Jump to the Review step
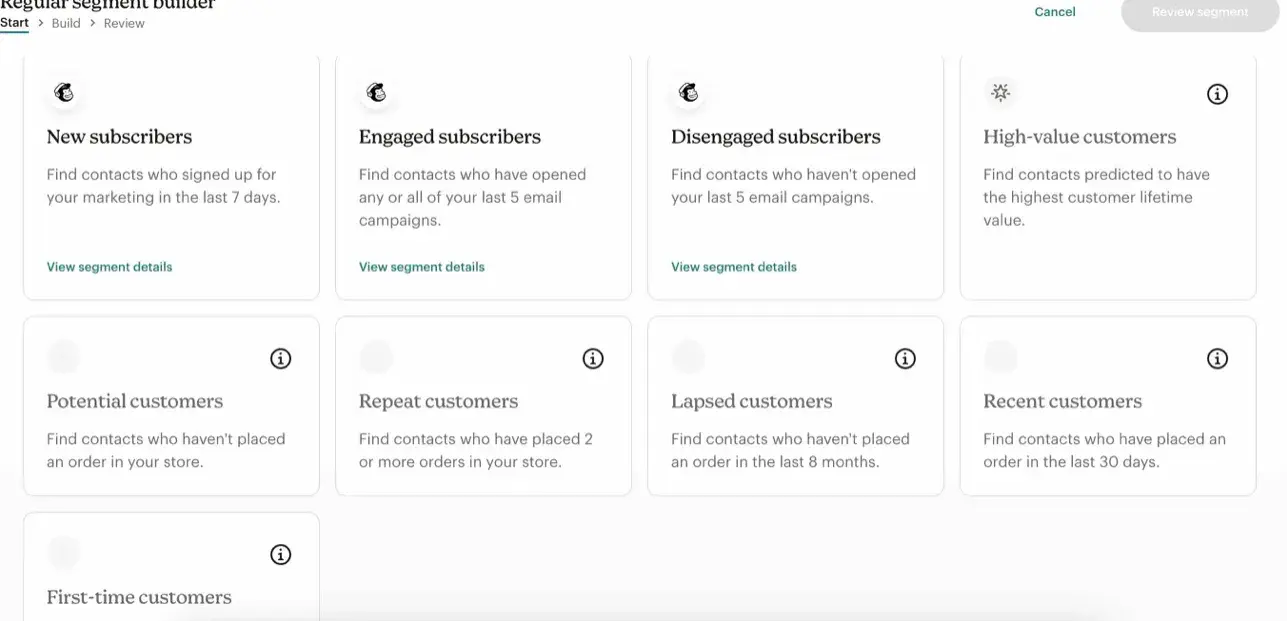This screenshot has height=621, width=1287. pos(124,23)
